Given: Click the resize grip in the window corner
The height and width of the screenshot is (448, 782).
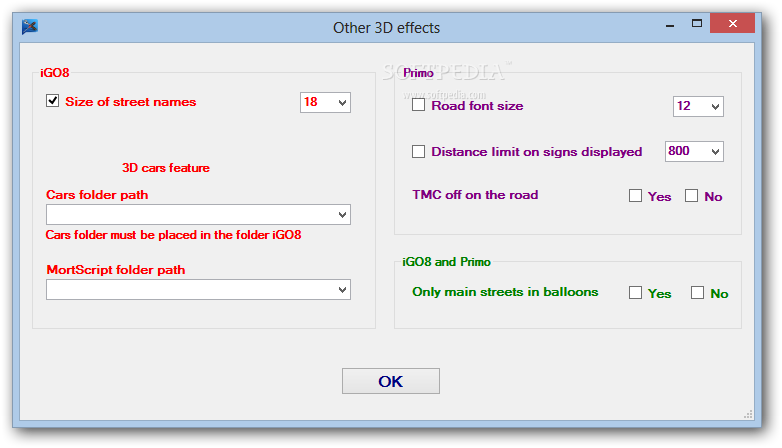Looking at the screenshot, I should [x=747, y=414].
